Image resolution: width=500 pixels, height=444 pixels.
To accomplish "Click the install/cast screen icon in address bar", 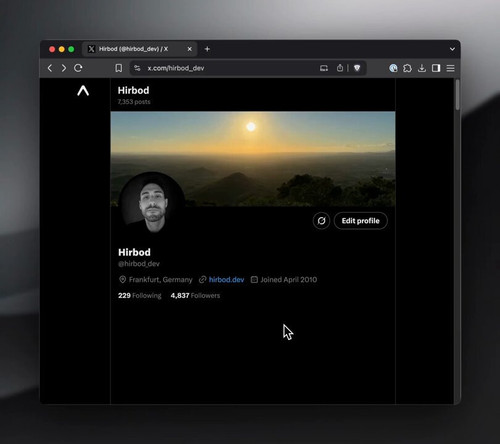I will coord(324,68).
